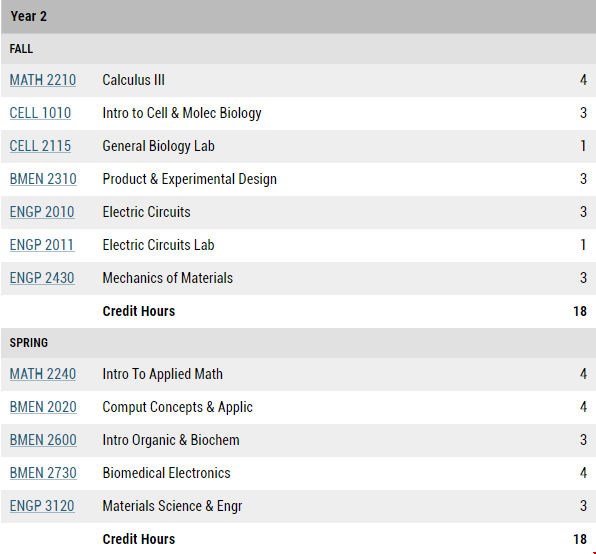The image size is (596, 554).
Task: Open the MATH 2210 course link
Action: click(x=43, y=80)
